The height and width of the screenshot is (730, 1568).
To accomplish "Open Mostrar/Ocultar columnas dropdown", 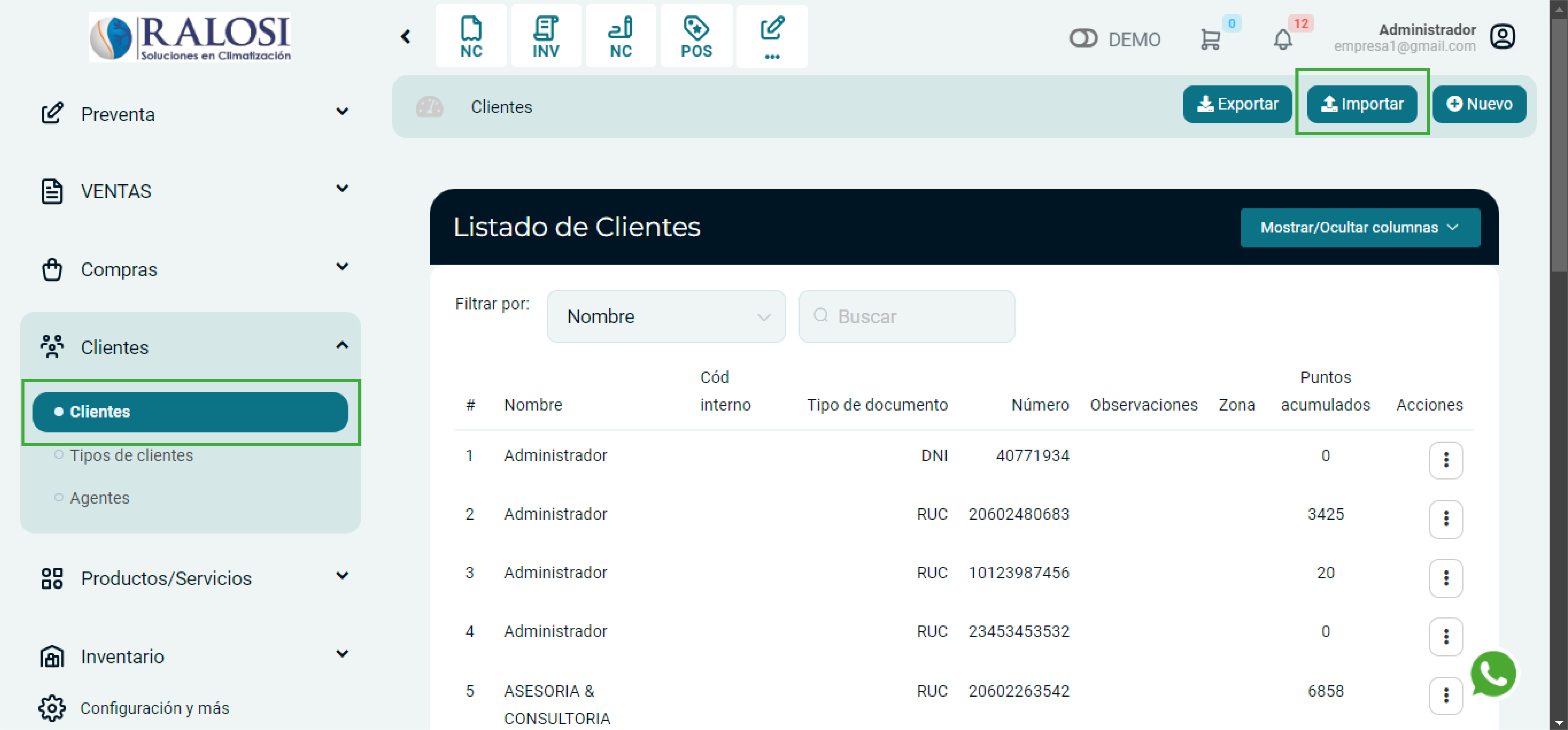I will [1359, 228].
